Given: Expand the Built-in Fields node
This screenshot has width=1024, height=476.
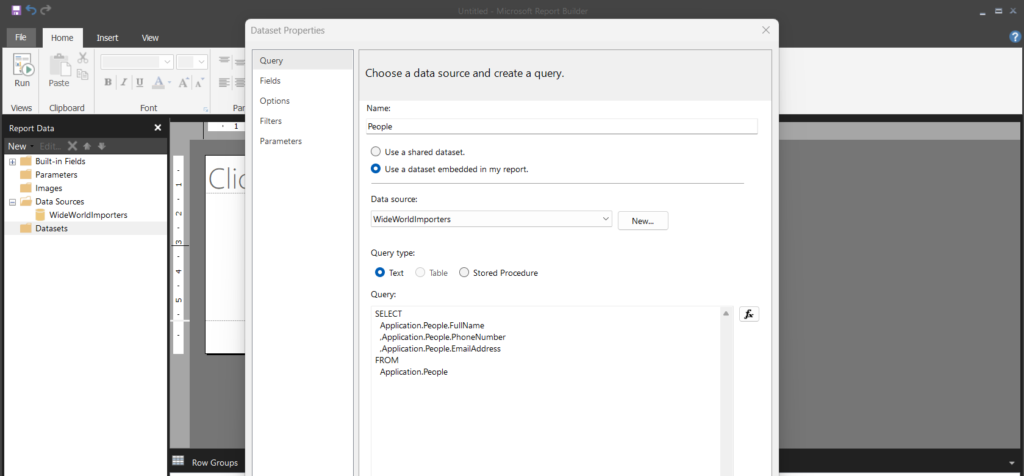Looking at the screenshot, I should 12,161.
